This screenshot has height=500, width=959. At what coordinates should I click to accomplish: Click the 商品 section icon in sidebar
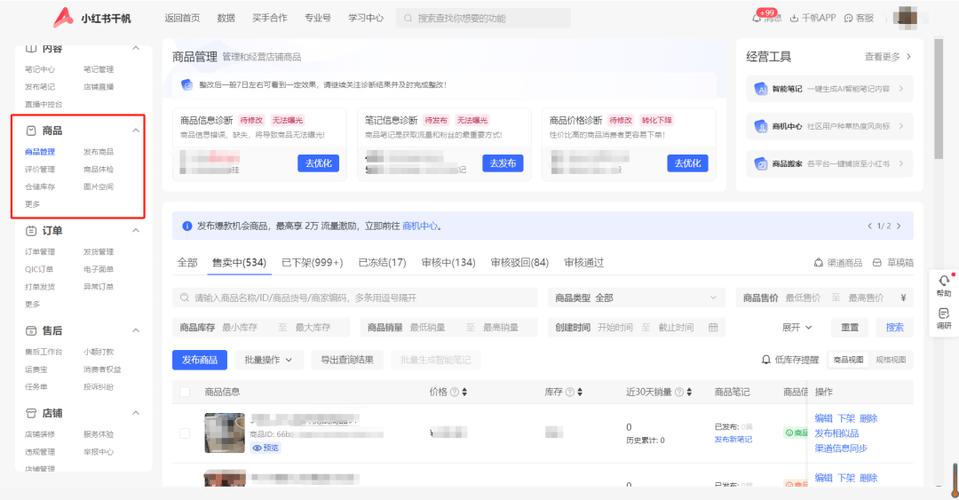pos(31,130)
